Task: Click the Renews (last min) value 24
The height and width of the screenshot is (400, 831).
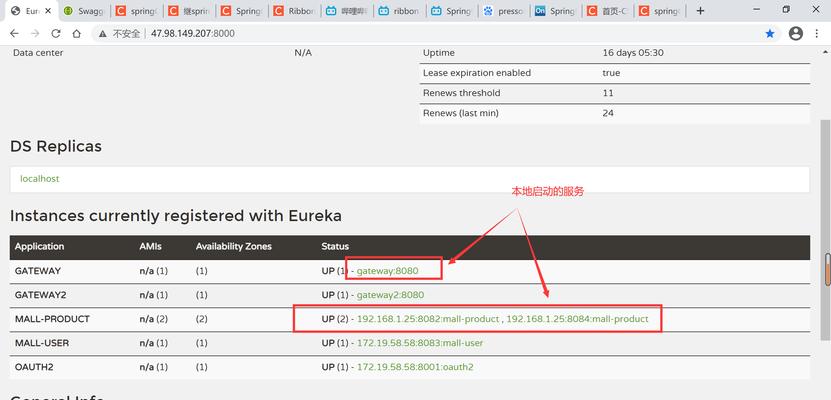Action: [x=608, y=113]
